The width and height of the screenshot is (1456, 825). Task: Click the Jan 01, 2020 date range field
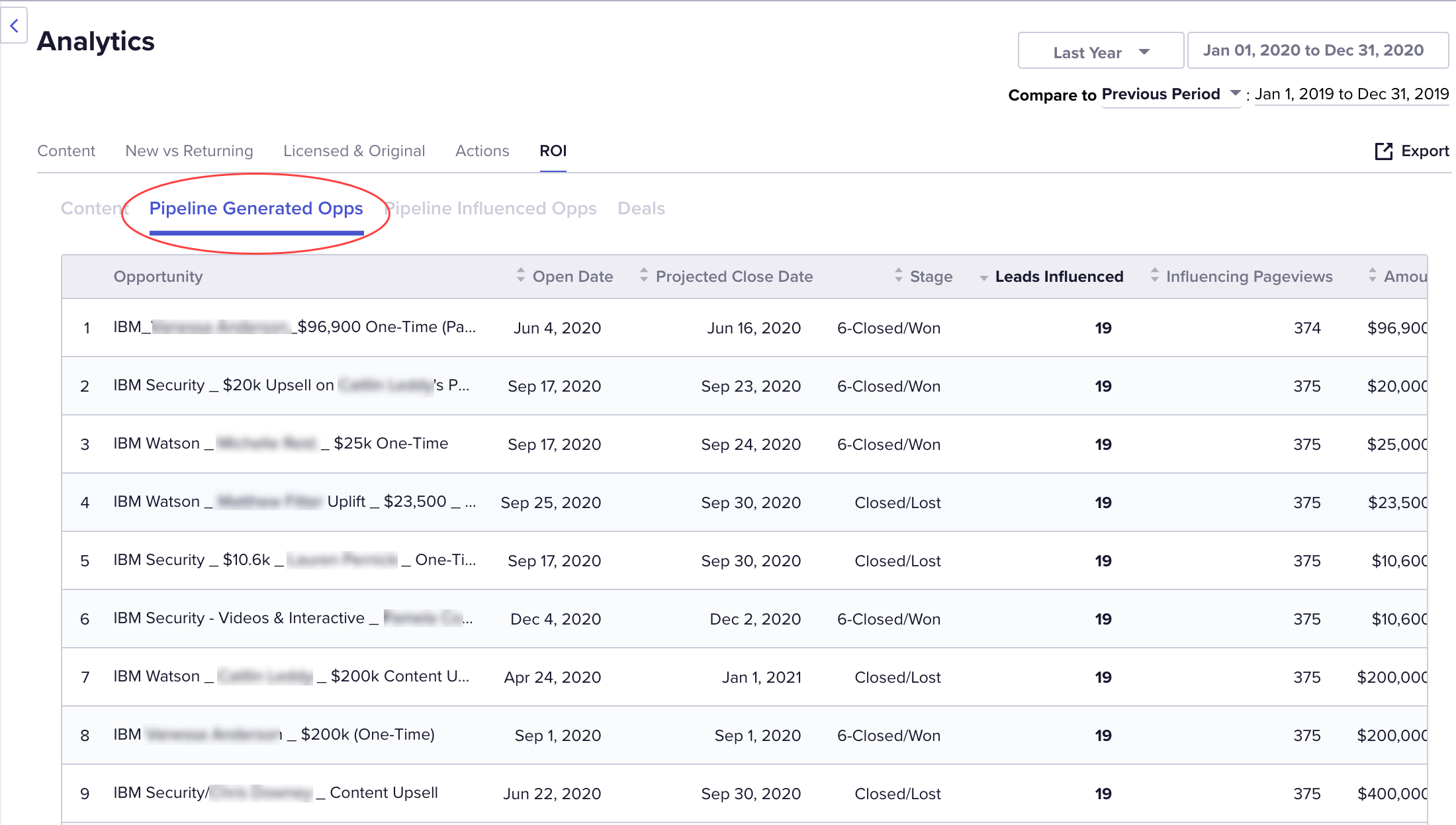click(1318, 51)
